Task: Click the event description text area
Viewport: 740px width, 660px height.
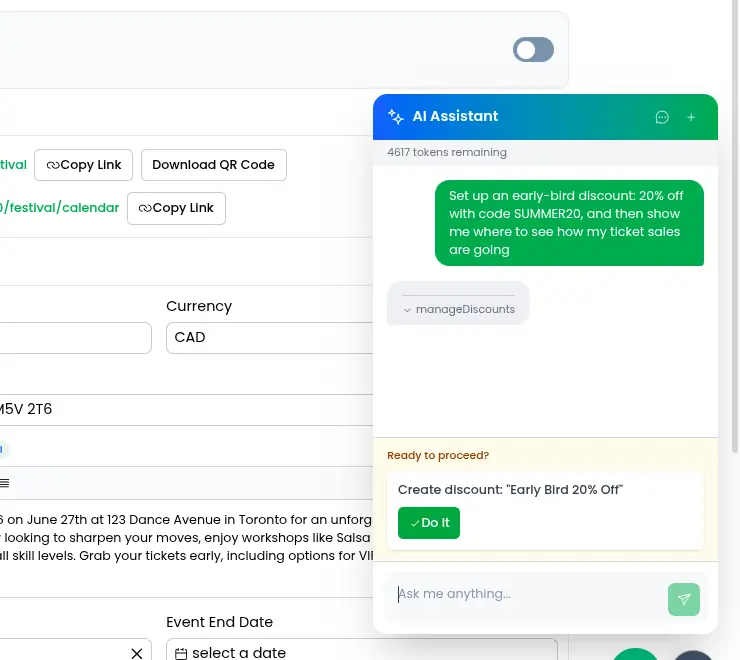Action: [x=186, y=538]
